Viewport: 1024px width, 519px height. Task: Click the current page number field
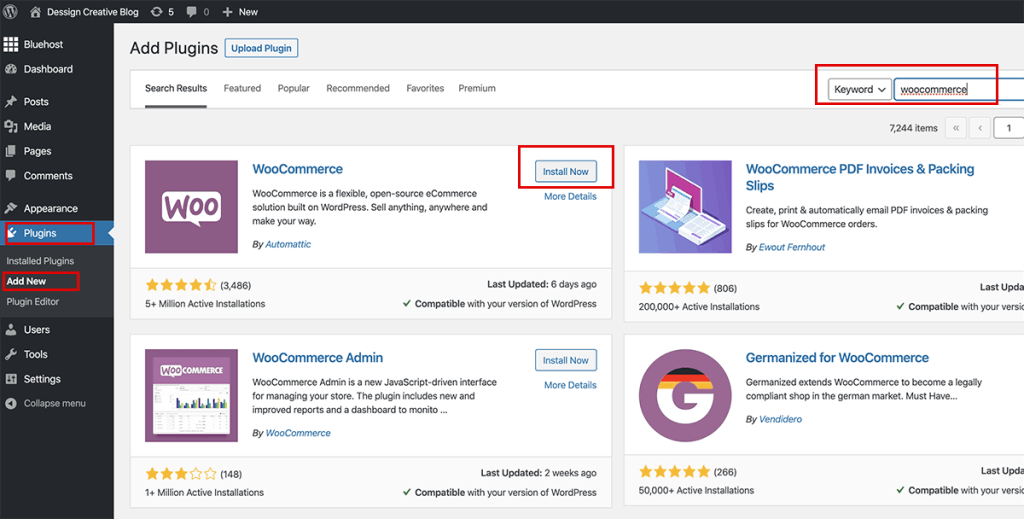[1008, 128]
